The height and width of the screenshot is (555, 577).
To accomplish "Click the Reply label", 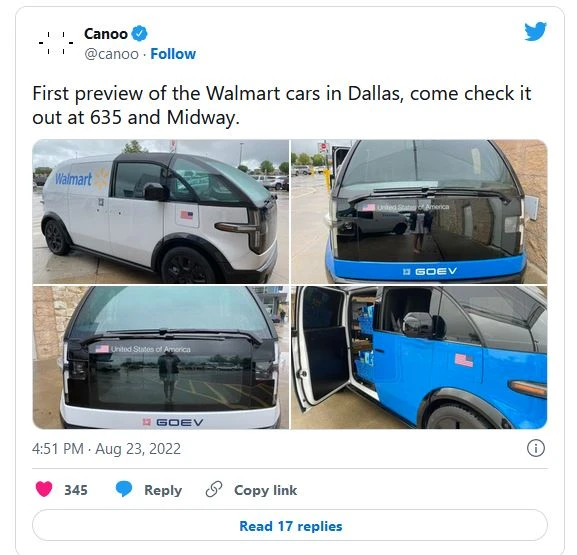I will [x=163, y=490].
